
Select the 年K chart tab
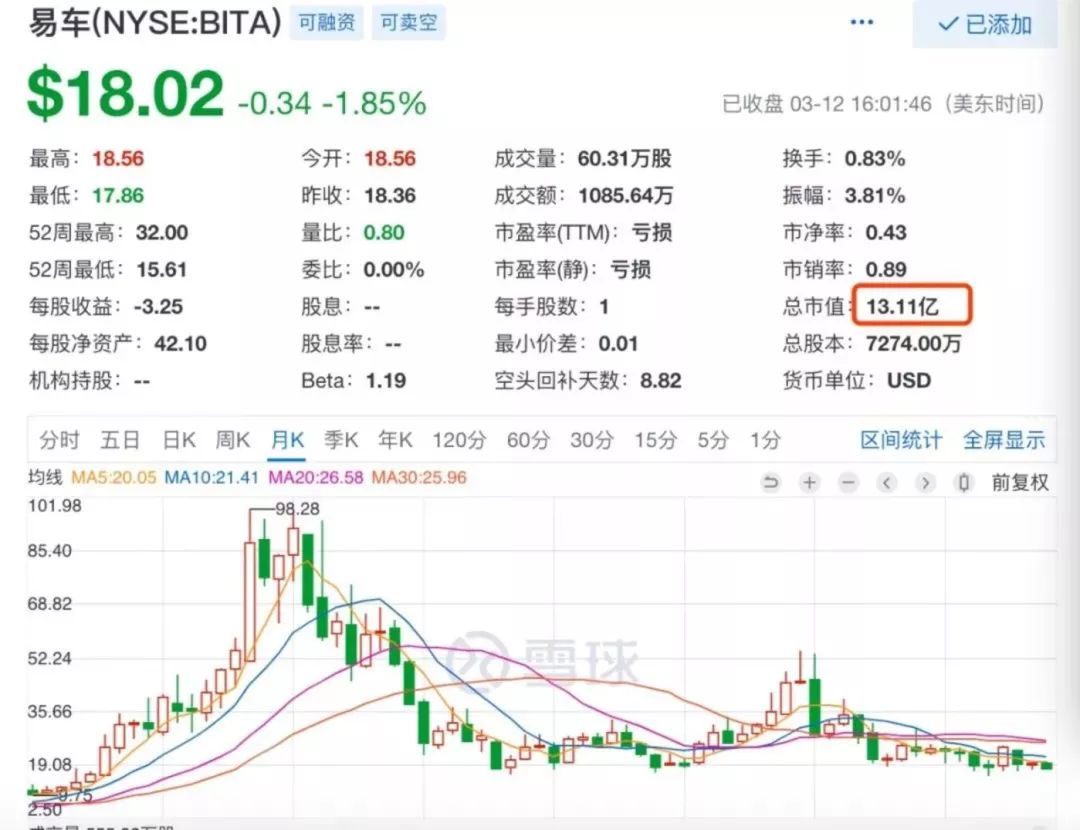[x=395, y=439]
